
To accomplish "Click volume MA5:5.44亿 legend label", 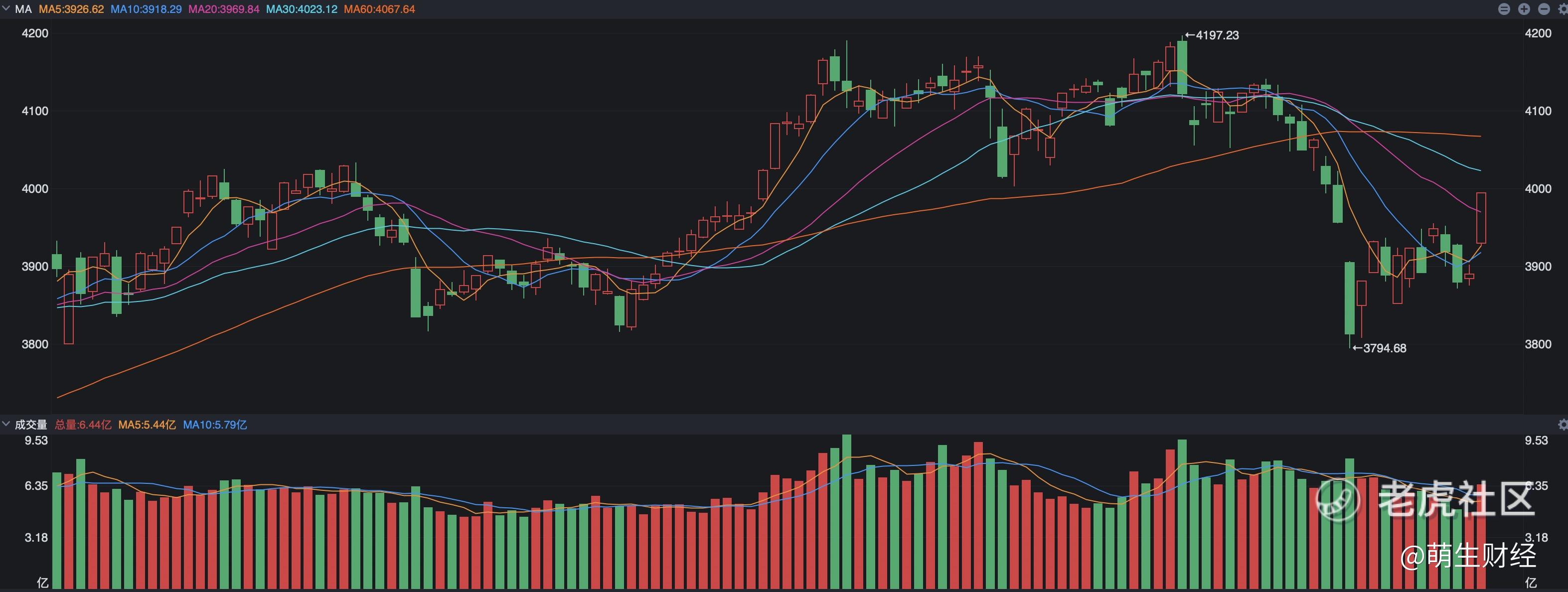I will (147, 425).
